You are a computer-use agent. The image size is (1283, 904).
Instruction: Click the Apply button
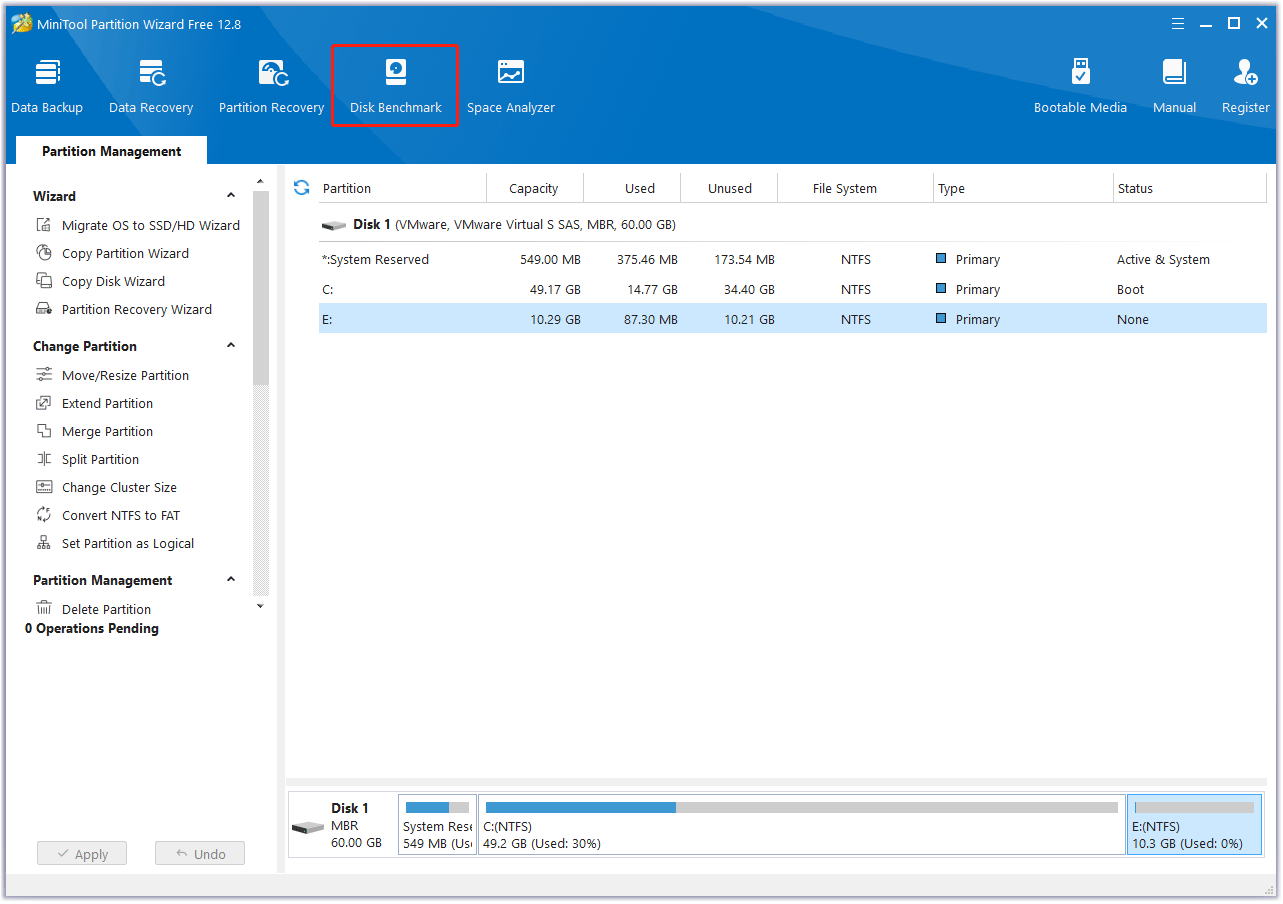[x=82, y=854]
